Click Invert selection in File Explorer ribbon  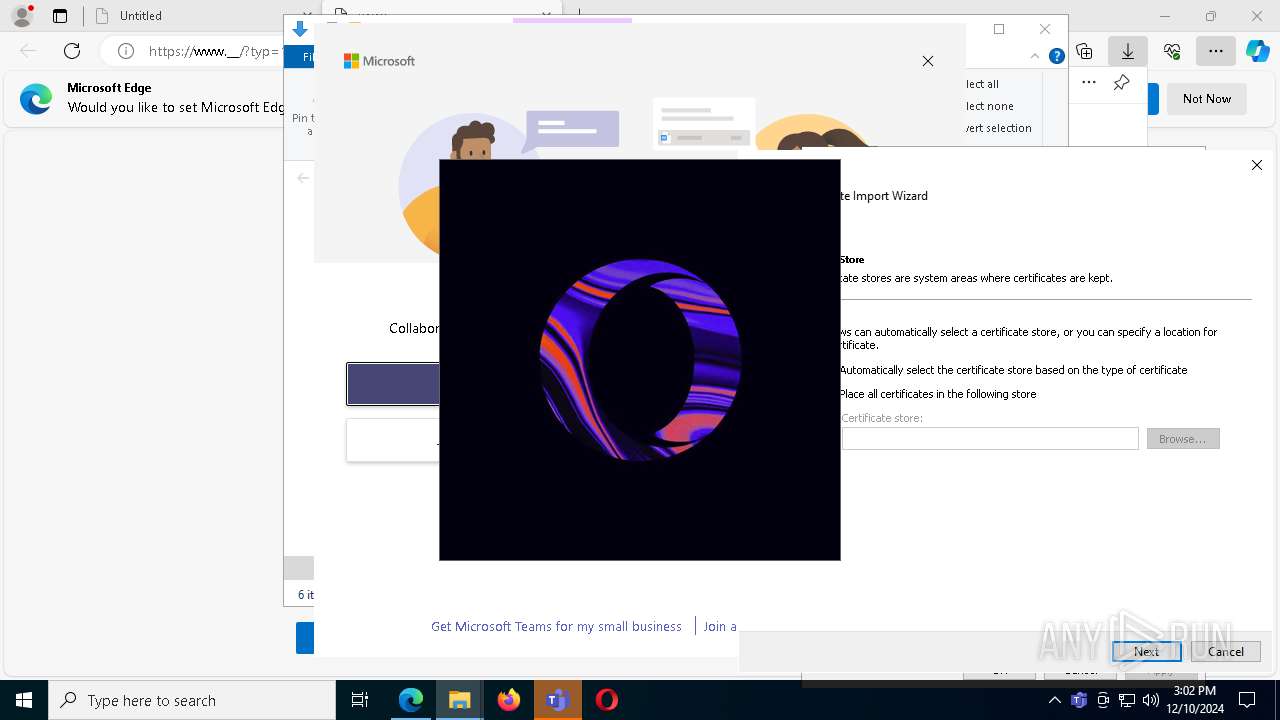[x=998, y=128]
